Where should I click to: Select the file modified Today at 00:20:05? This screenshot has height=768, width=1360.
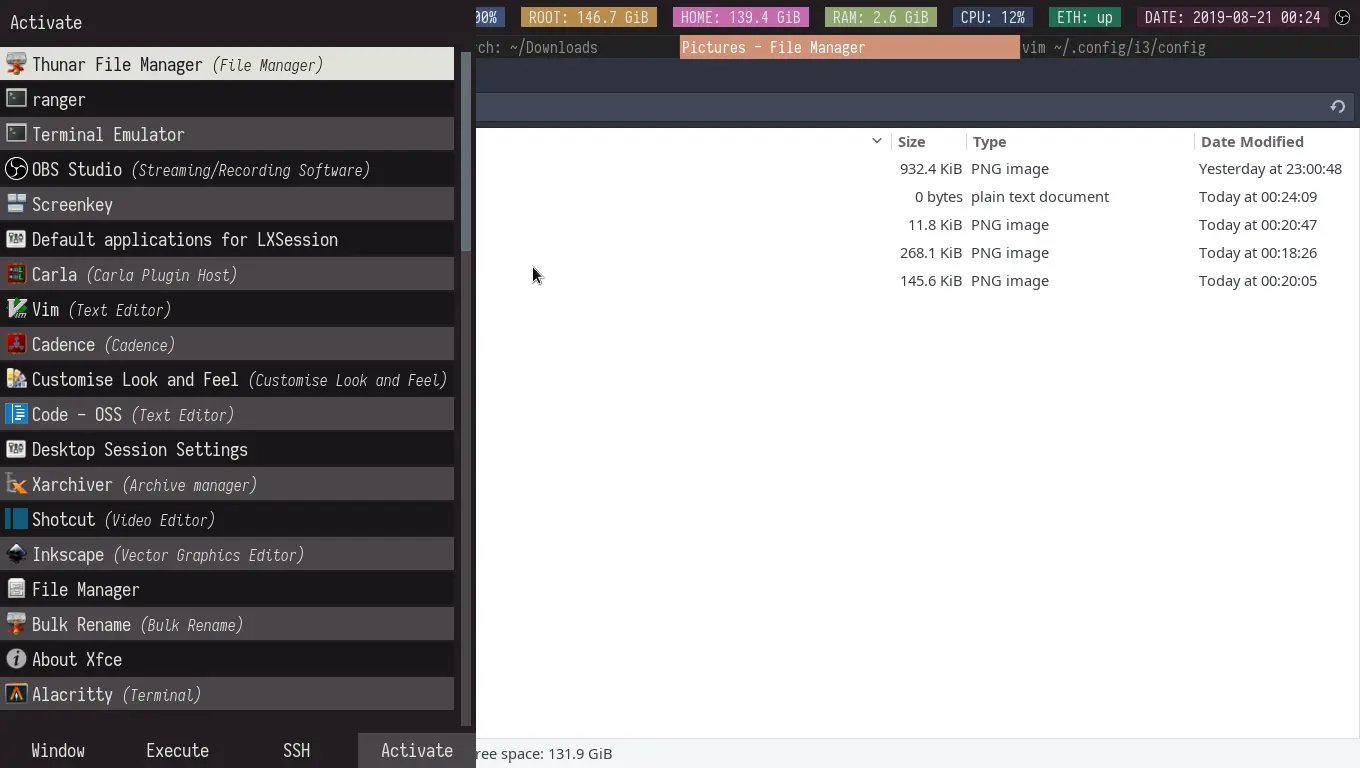pyautogui.click(x=918, y=280)
